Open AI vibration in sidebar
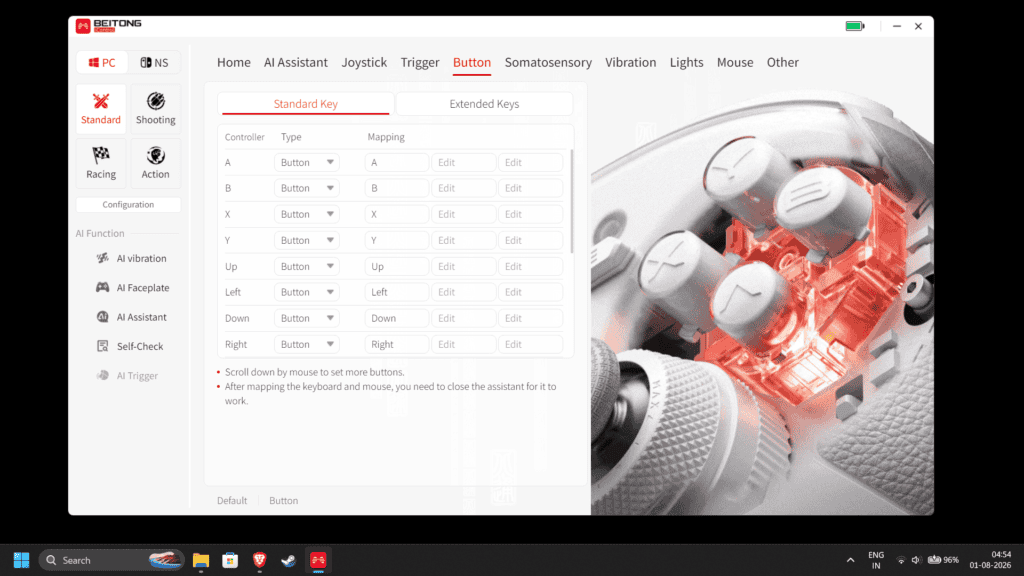Viewport: 1024px width, 576px height. tap(131, 259)
